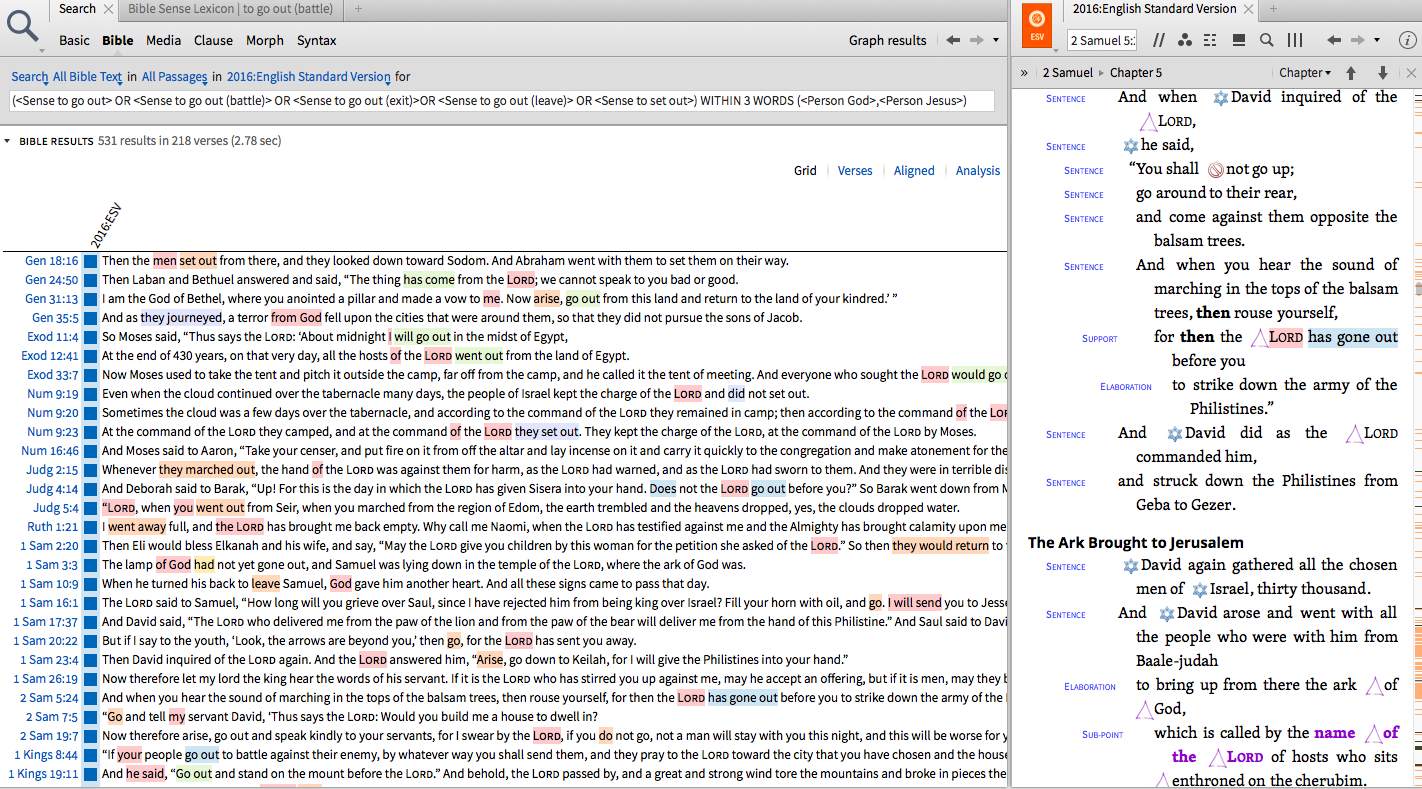Click the blue square in Exod 11:4 row

(x=91, y=337)
